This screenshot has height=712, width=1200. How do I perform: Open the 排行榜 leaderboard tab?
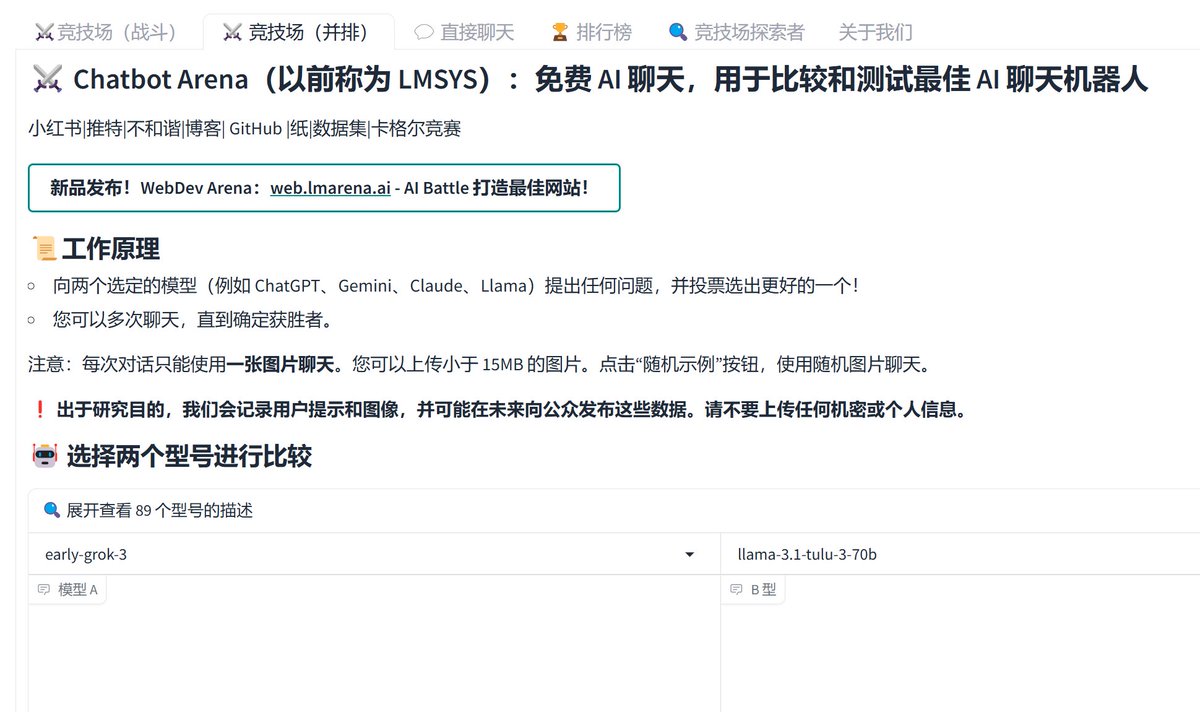pos(592,32)
